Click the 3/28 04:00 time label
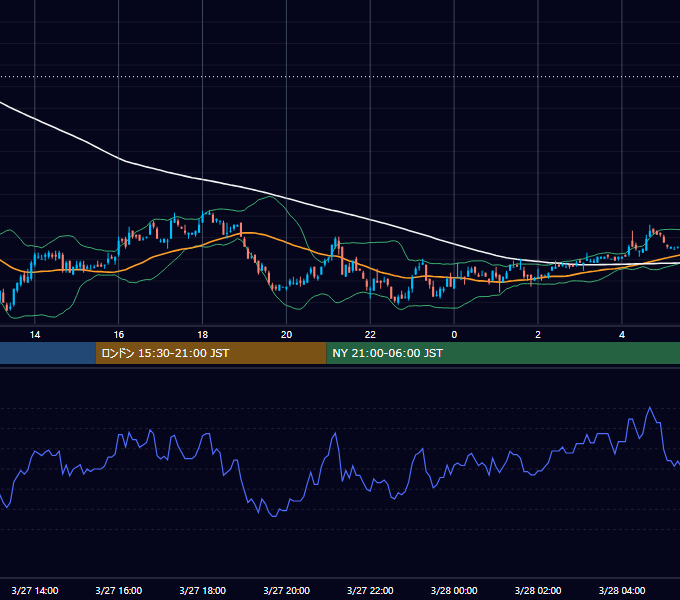 tap(622, 590)
